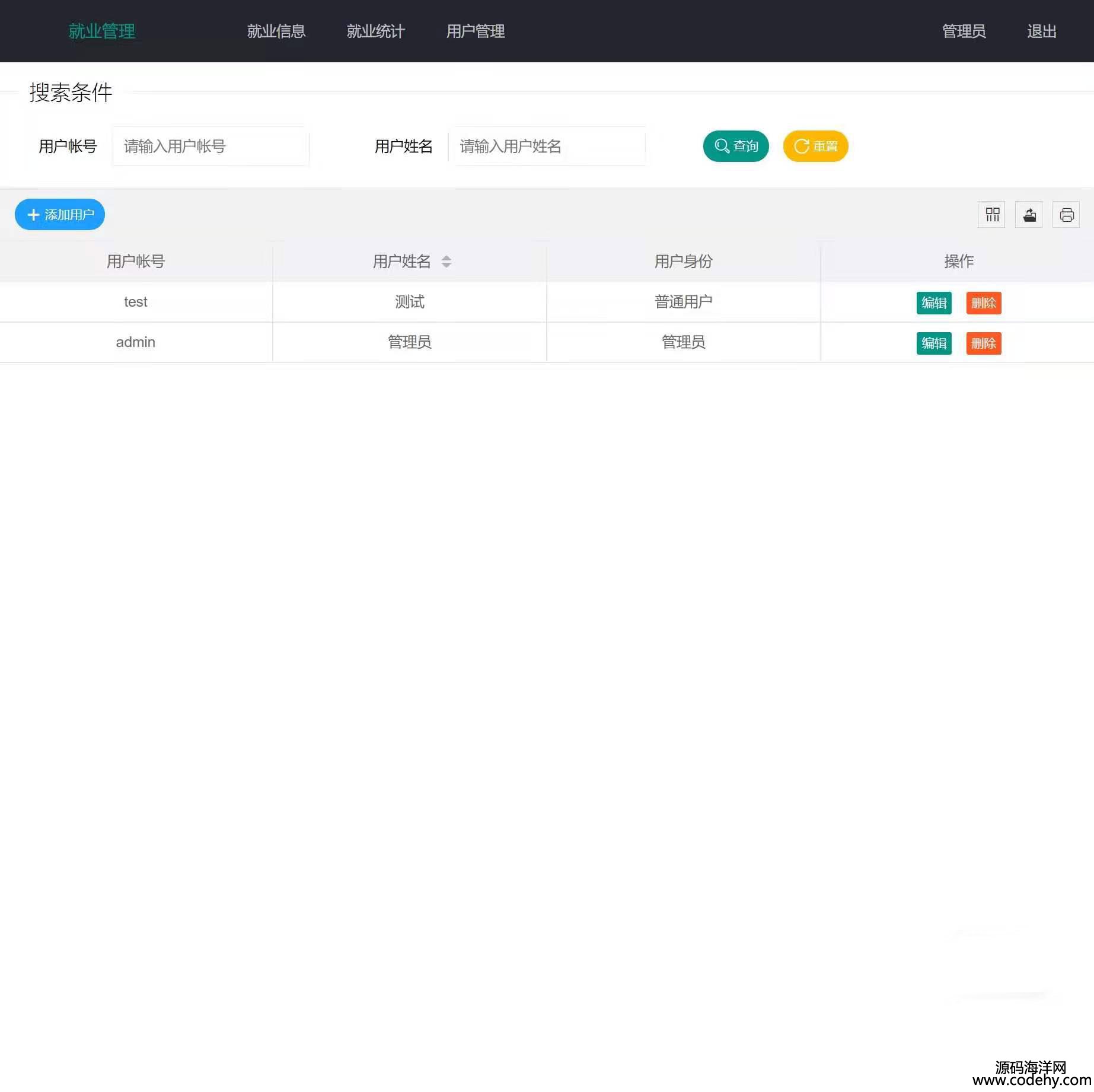
Task: Click the 查询 search button
Action: [x=736, y=147]
